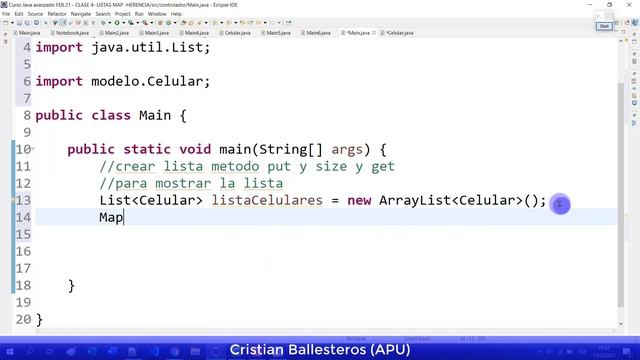Image resolution: width=640 pixels, height=360 pixels.
Task: Open the Search menu
Action: [103, 14]
